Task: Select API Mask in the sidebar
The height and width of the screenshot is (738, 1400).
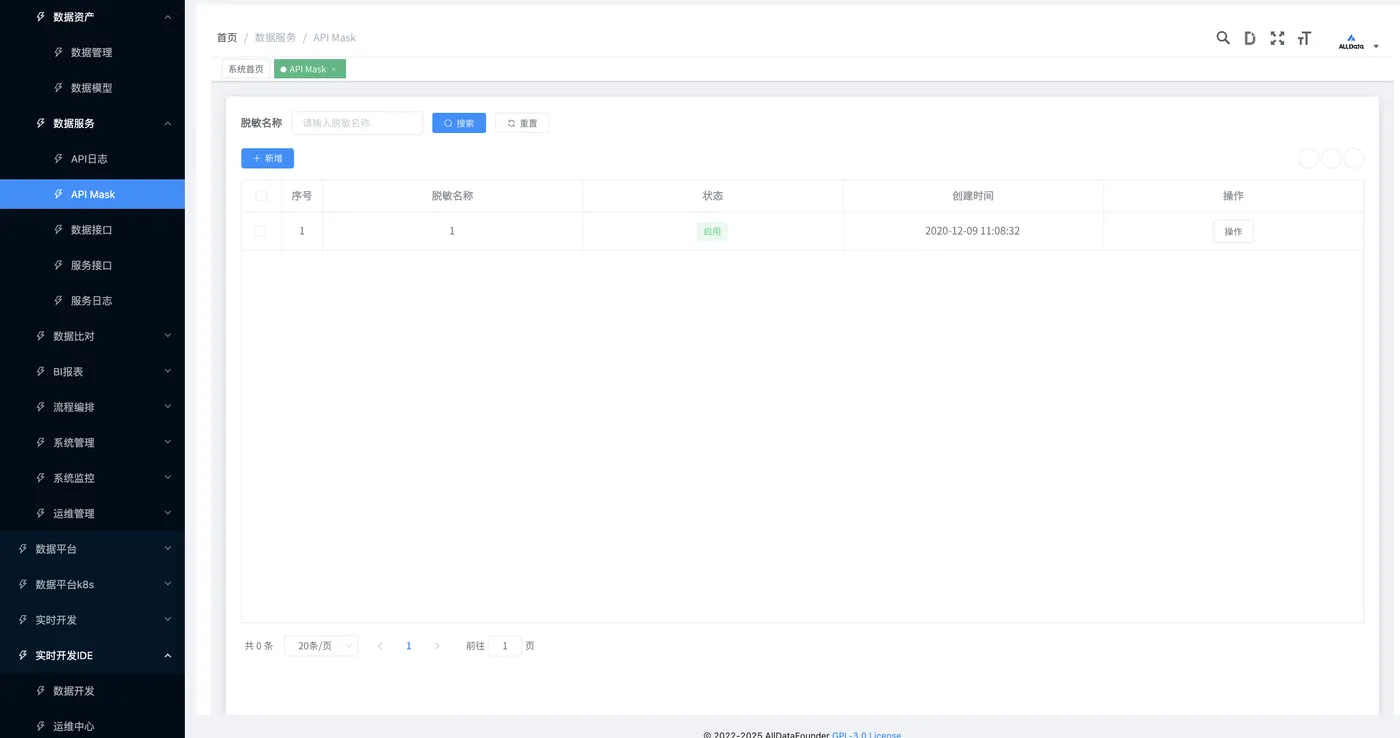Action: click(92, 194)
